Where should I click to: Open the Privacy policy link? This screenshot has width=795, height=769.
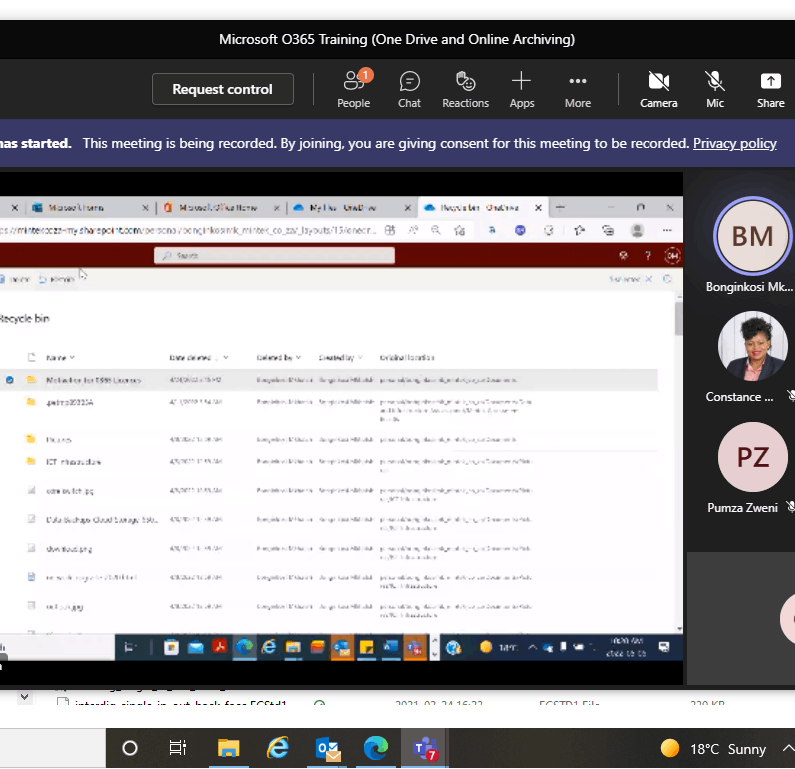point(735,143)
